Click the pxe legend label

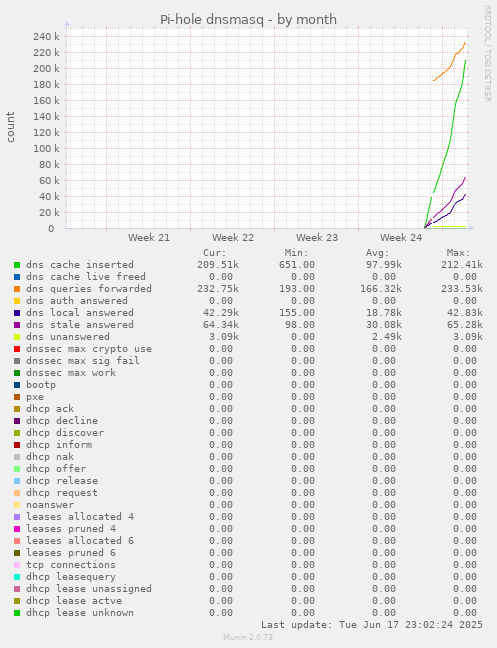click(35, 396)
